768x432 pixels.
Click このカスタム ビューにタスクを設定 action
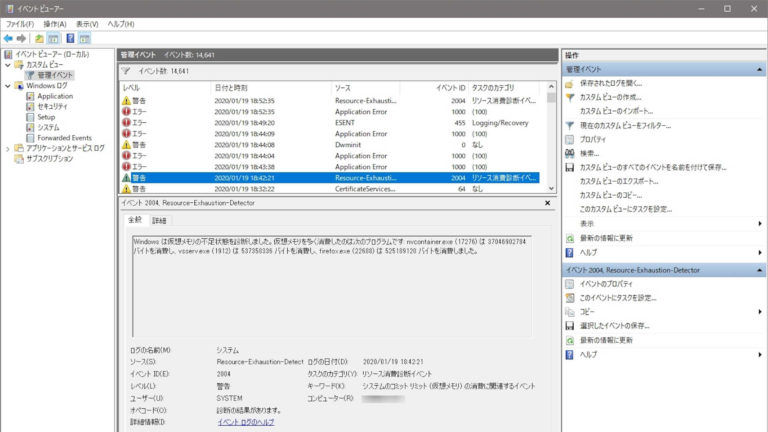pyautogui.click(x=626, y=209)
